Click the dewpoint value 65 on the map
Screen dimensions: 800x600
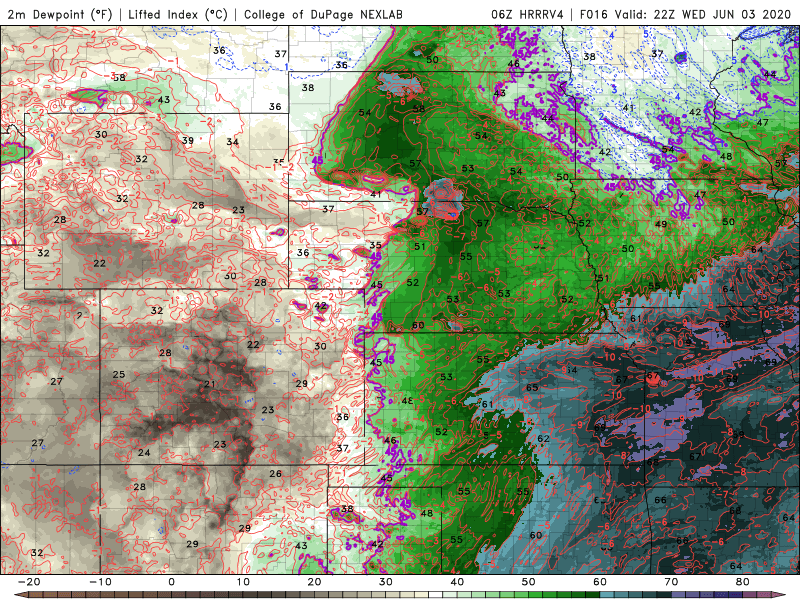click(x=532, y=387)
